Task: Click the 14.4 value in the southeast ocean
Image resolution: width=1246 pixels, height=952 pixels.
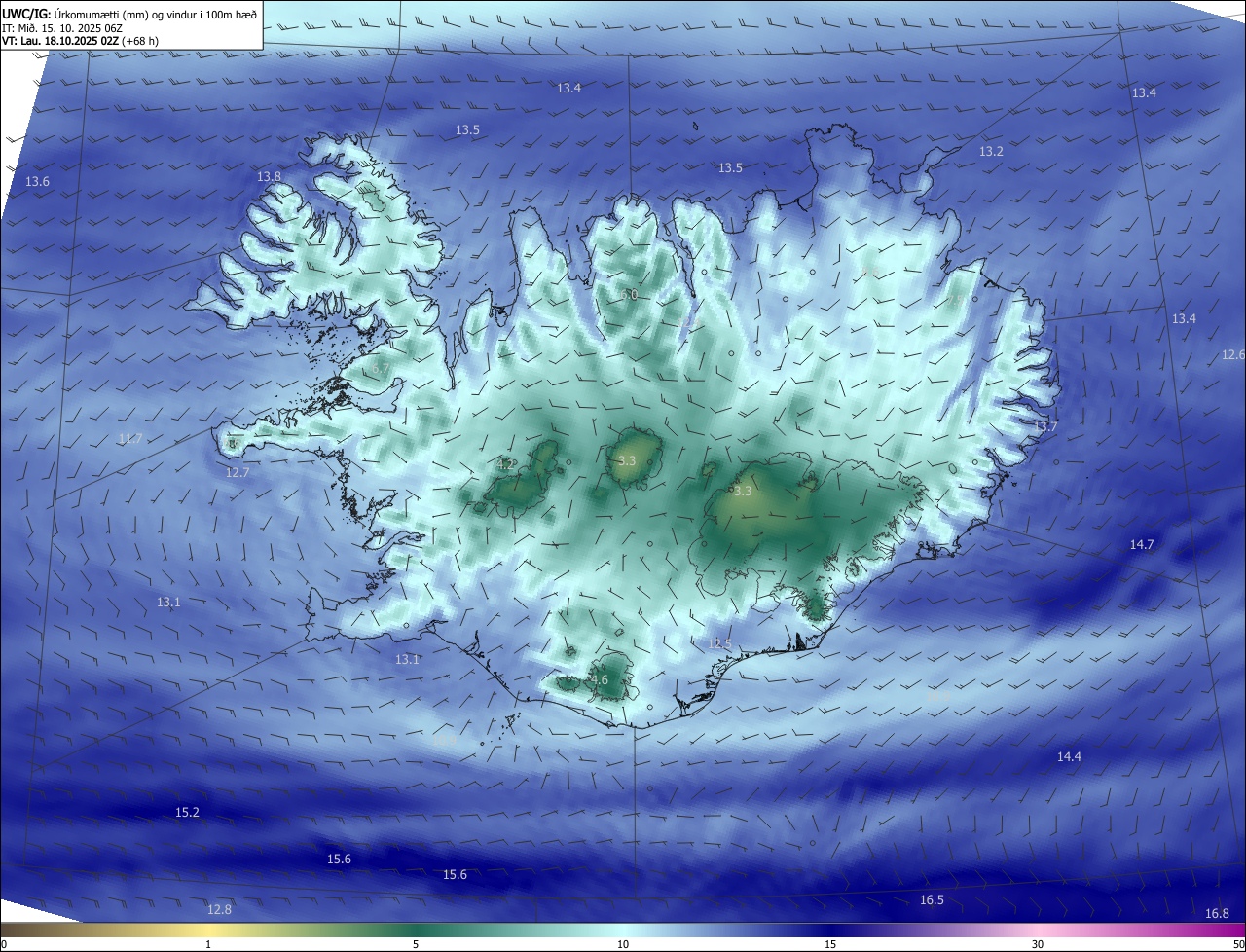Action: click(x=1069, y=756)
